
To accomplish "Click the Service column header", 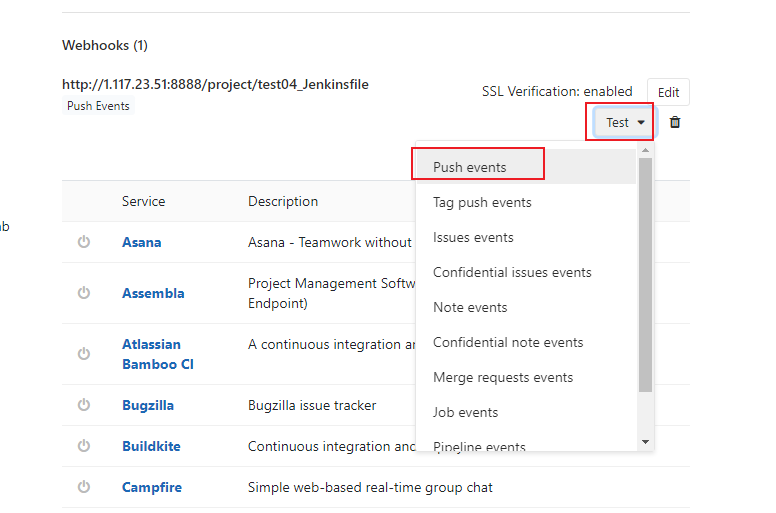I will click(144, 201).
